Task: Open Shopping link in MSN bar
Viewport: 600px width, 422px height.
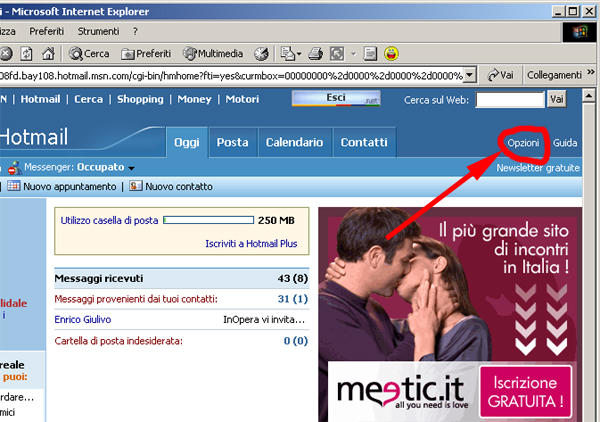Action: click(x=140, y=99)
